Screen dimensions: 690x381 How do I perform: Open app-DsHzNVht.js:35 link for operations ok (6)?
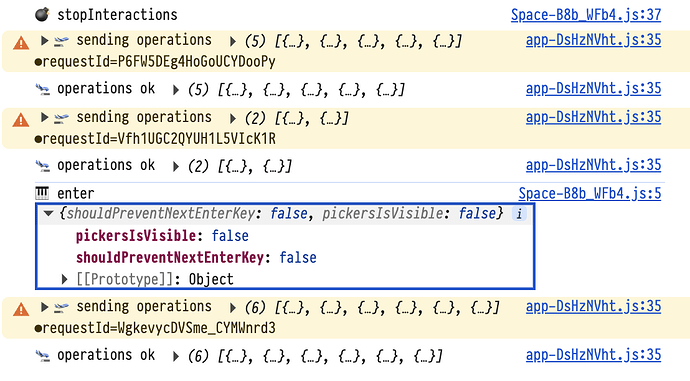coord(593,355)
